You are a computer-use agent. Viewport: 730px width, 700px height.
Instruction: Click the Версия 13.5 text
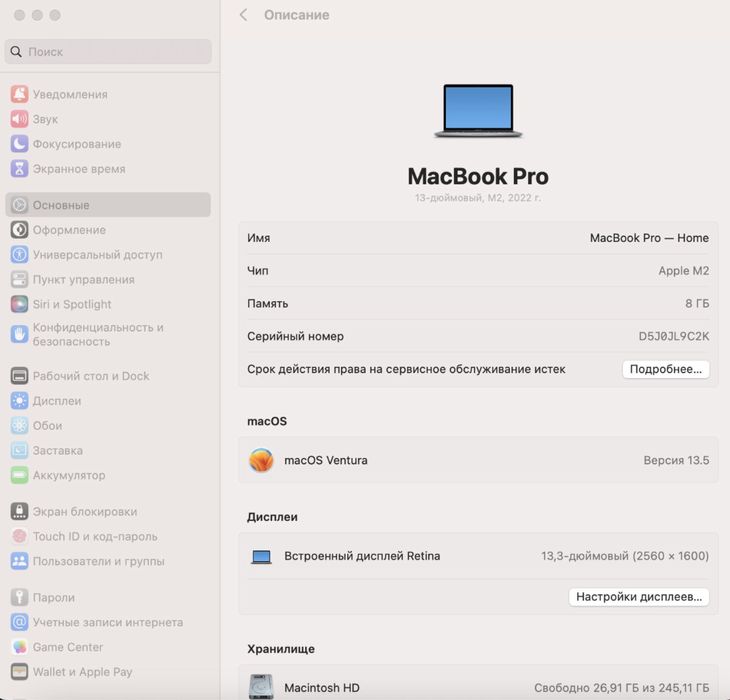click(x=676, y=460)
